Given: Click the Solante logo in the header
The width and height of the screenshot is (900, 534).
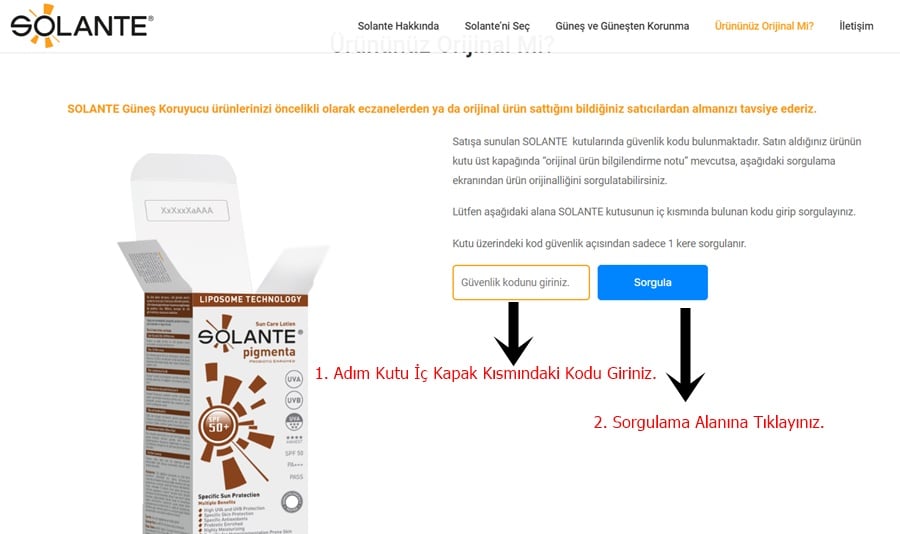Looking at the screenshot, I should coord(82,25).
